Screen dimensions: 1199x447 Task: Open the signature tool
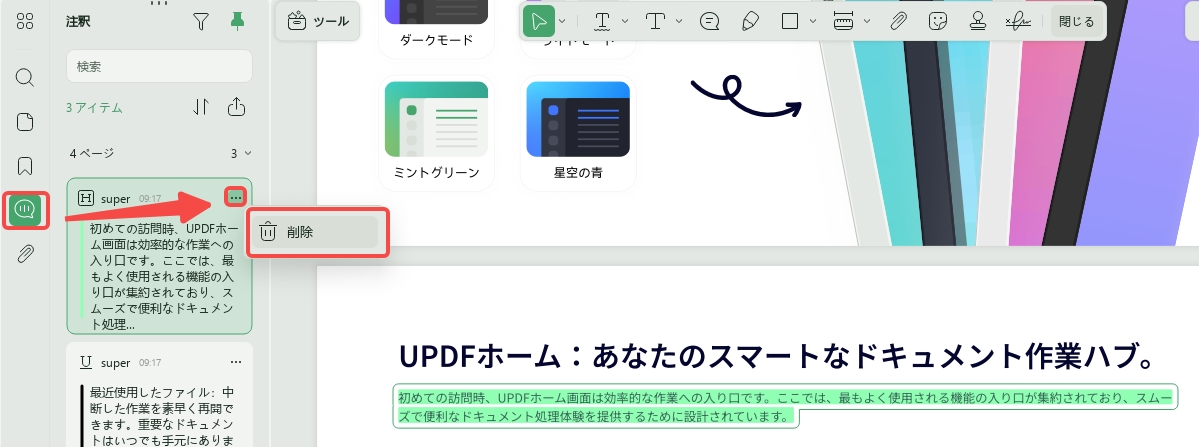point(1018,21)
